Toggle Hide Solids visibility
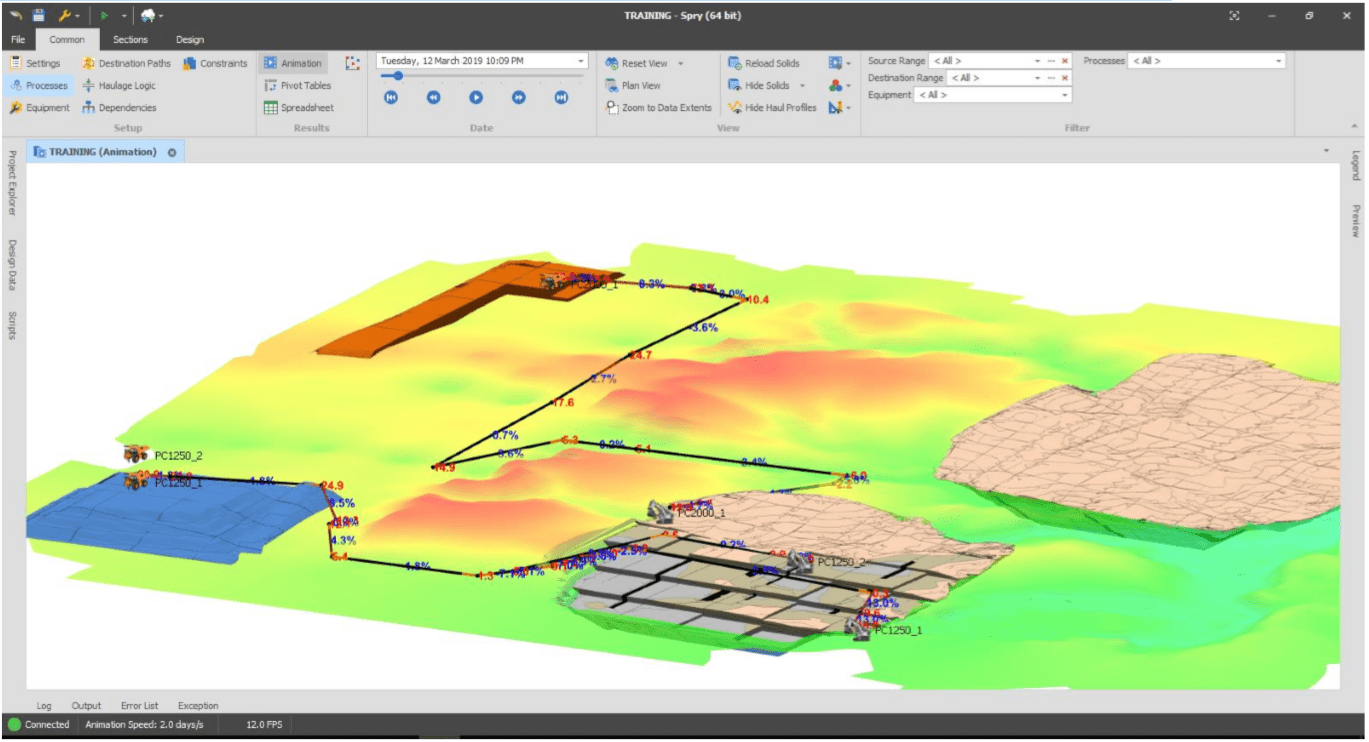Screen dimensions: 1369x742 click(x=759, y=85)
